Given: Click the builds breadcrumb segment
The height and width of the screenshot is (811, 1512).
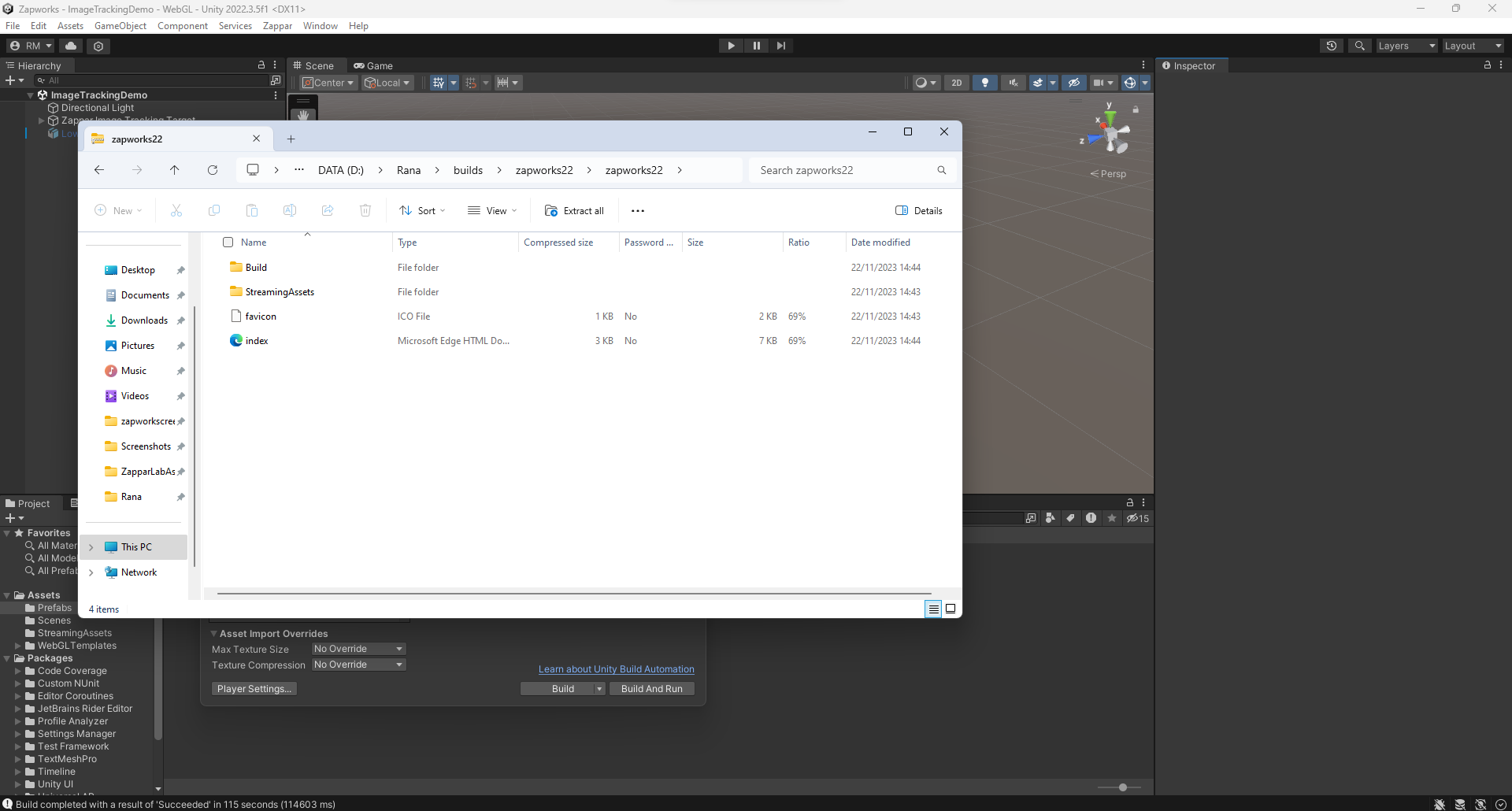Looking at the screenshot, I should (x=468, y=170).
